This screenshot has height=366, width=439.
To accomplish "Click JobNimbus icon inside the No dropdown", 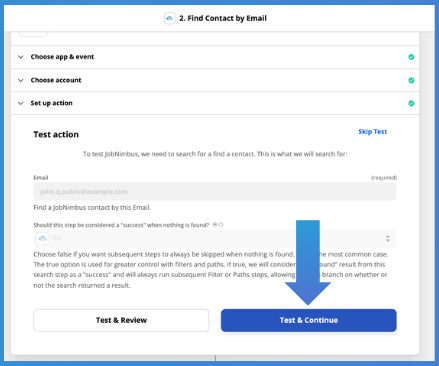I will point(43,238).
